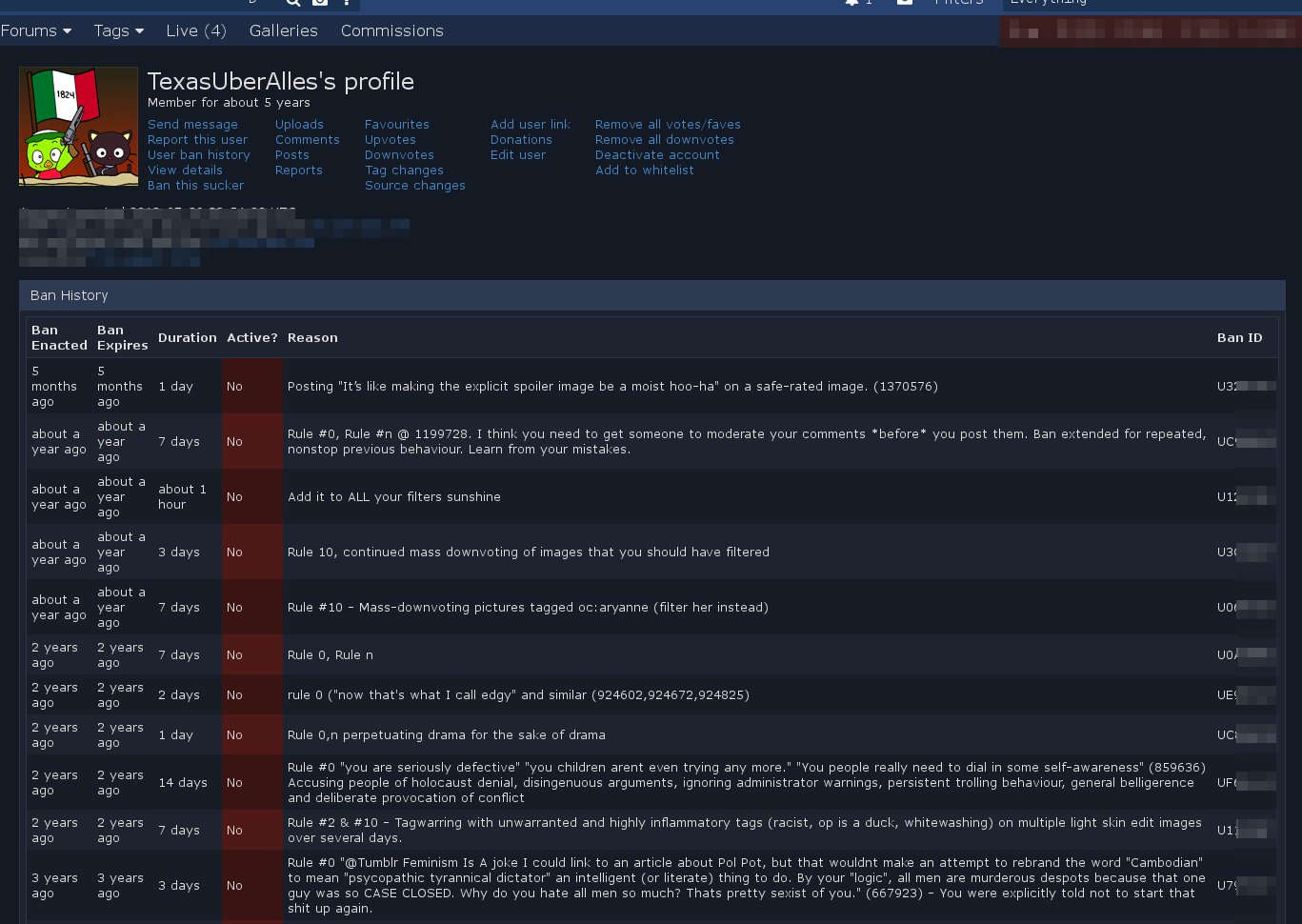
Task: Open the user's Comments list
Action: (307, 140)
